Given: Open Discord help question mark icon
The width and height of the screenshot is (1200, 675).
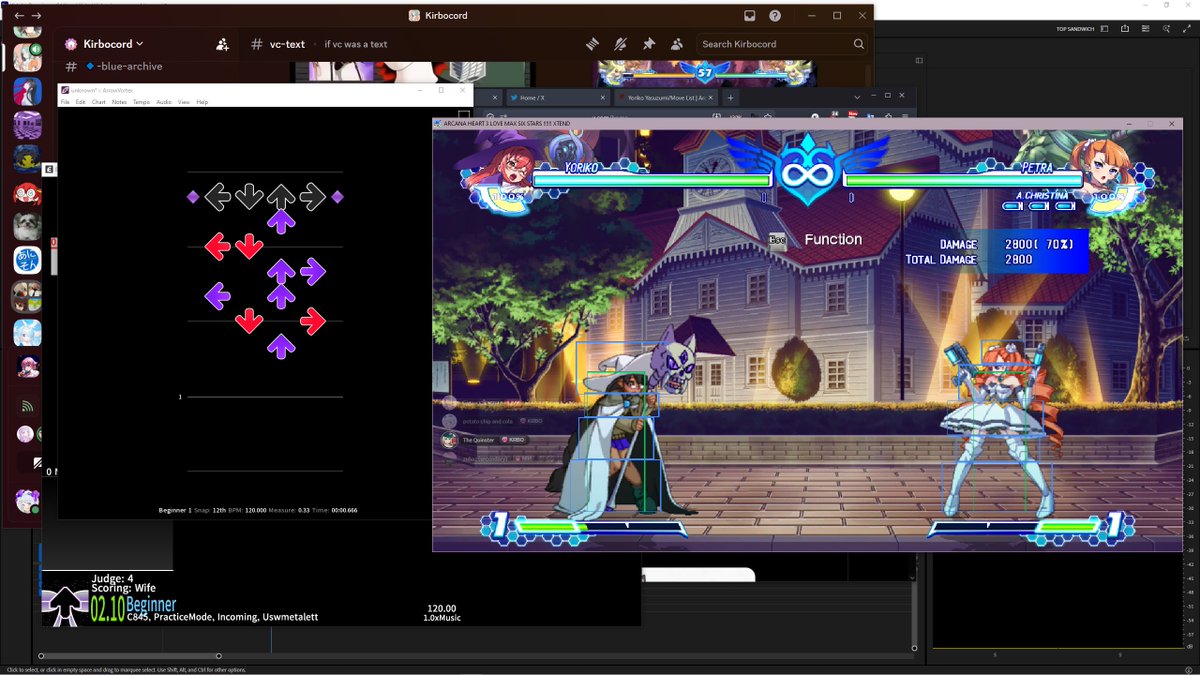Looking at the screenshot, I should coord(775,16).
